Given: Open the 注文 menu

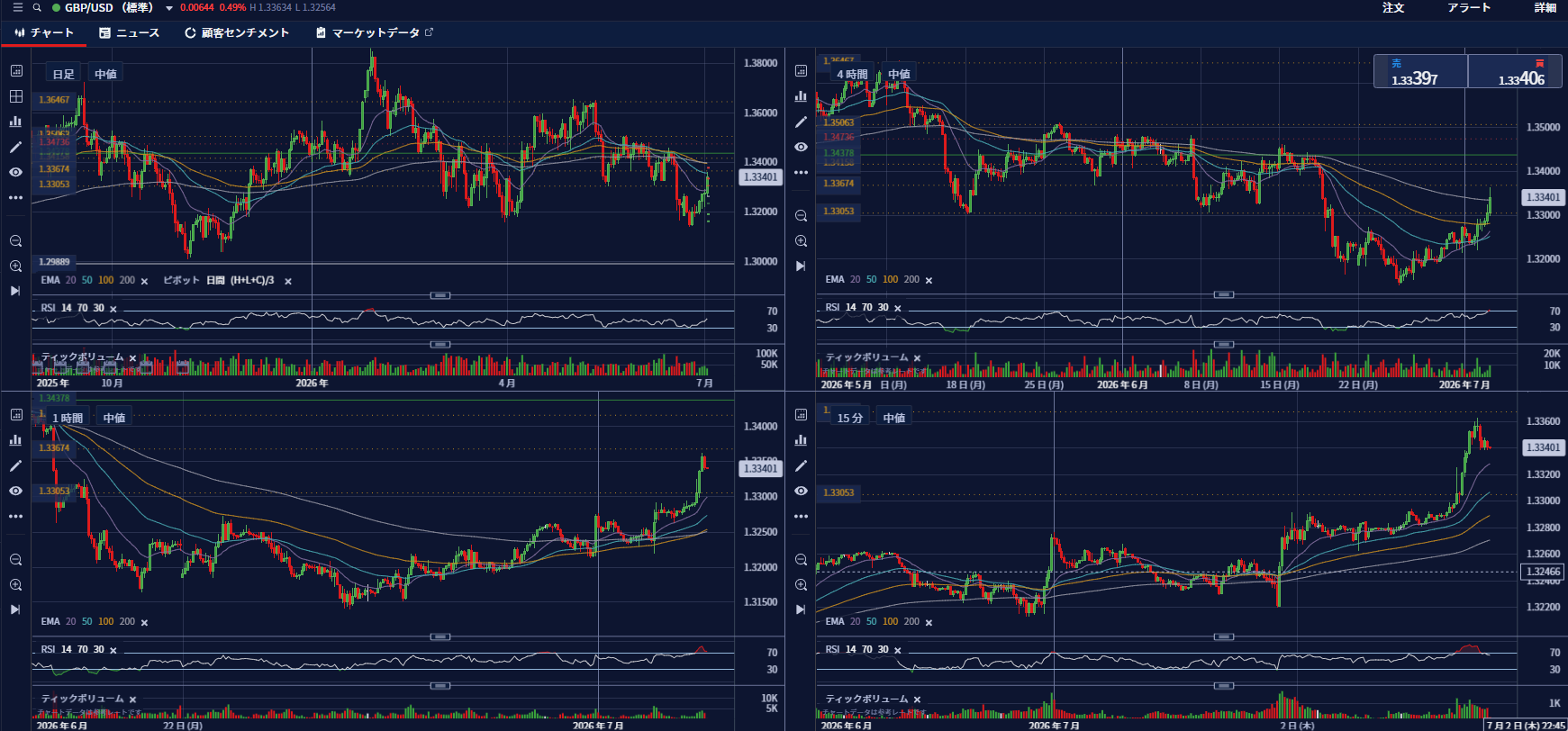Looking at the screenshot, I should coord(1393,7).
